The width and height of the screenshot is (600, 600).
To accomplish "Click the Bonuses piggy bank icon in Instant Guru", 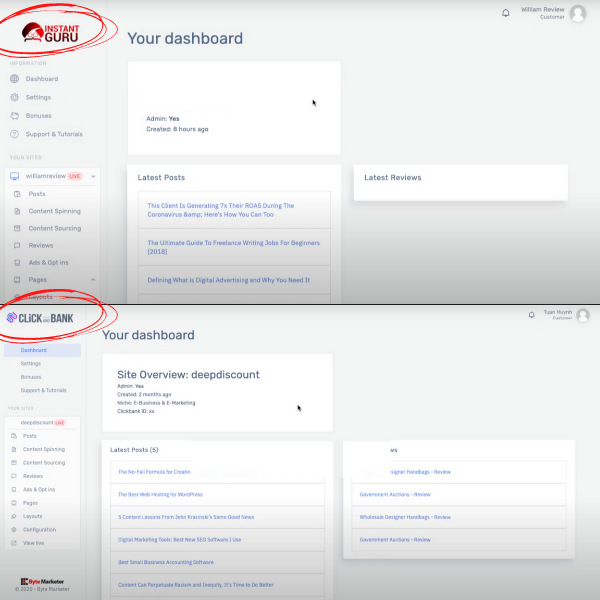I will pos(15,116).
